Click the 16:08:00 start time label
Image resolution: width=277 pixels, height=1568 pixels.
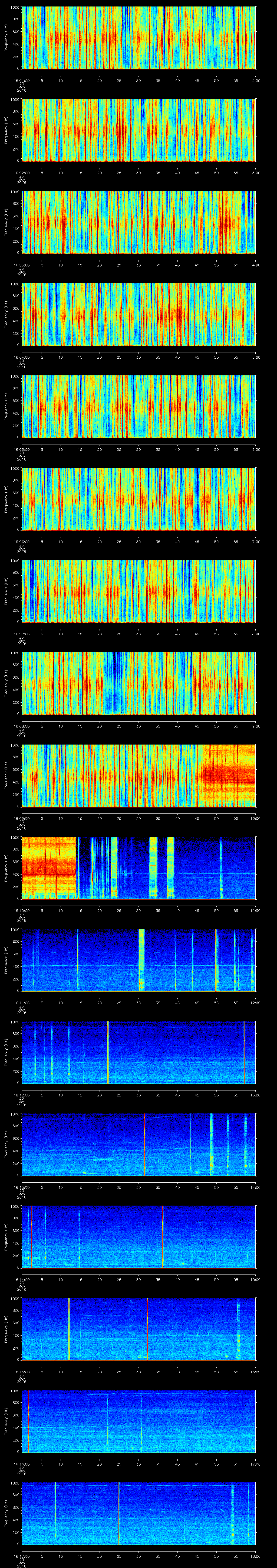(x=21, y=726)
